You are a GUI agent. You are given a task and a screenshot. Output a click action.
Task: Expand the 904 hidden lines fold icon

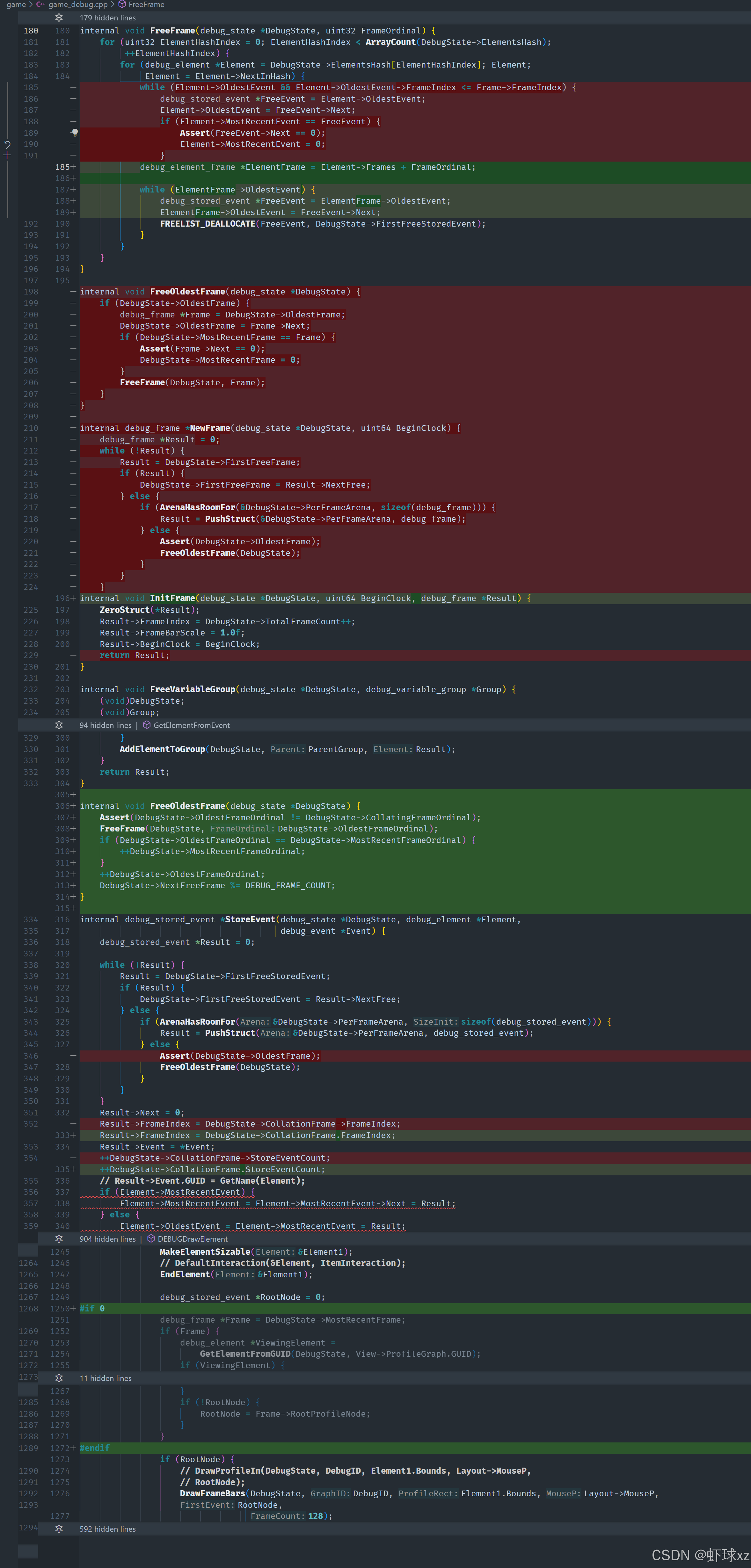pyautogui.click(x=59, y=1239)
